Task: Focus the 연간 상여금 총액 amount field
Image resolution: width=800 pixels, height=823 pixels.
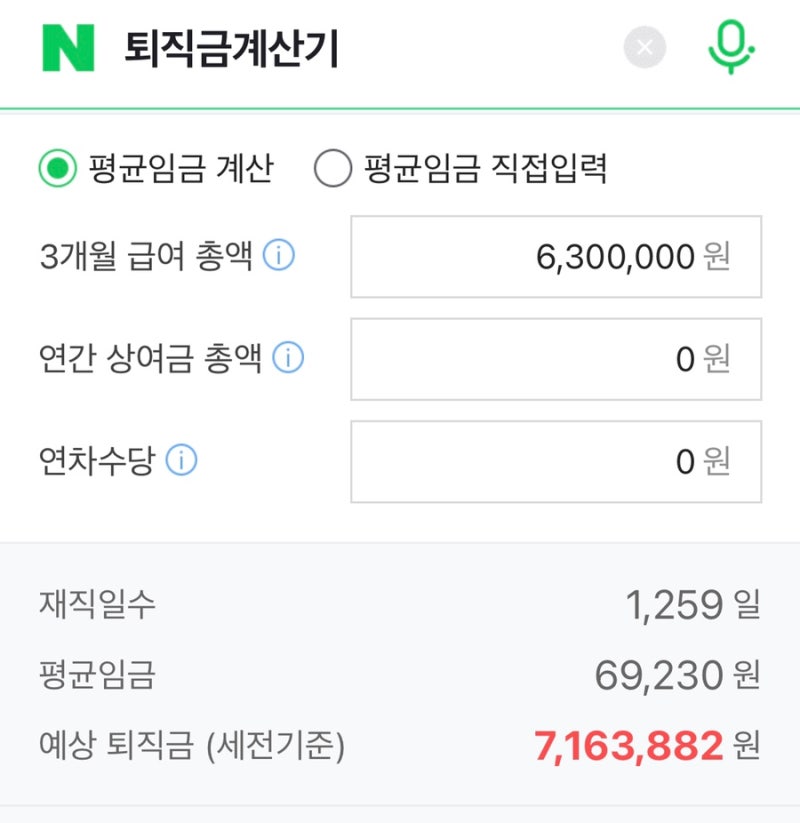Action: (556, 359)
